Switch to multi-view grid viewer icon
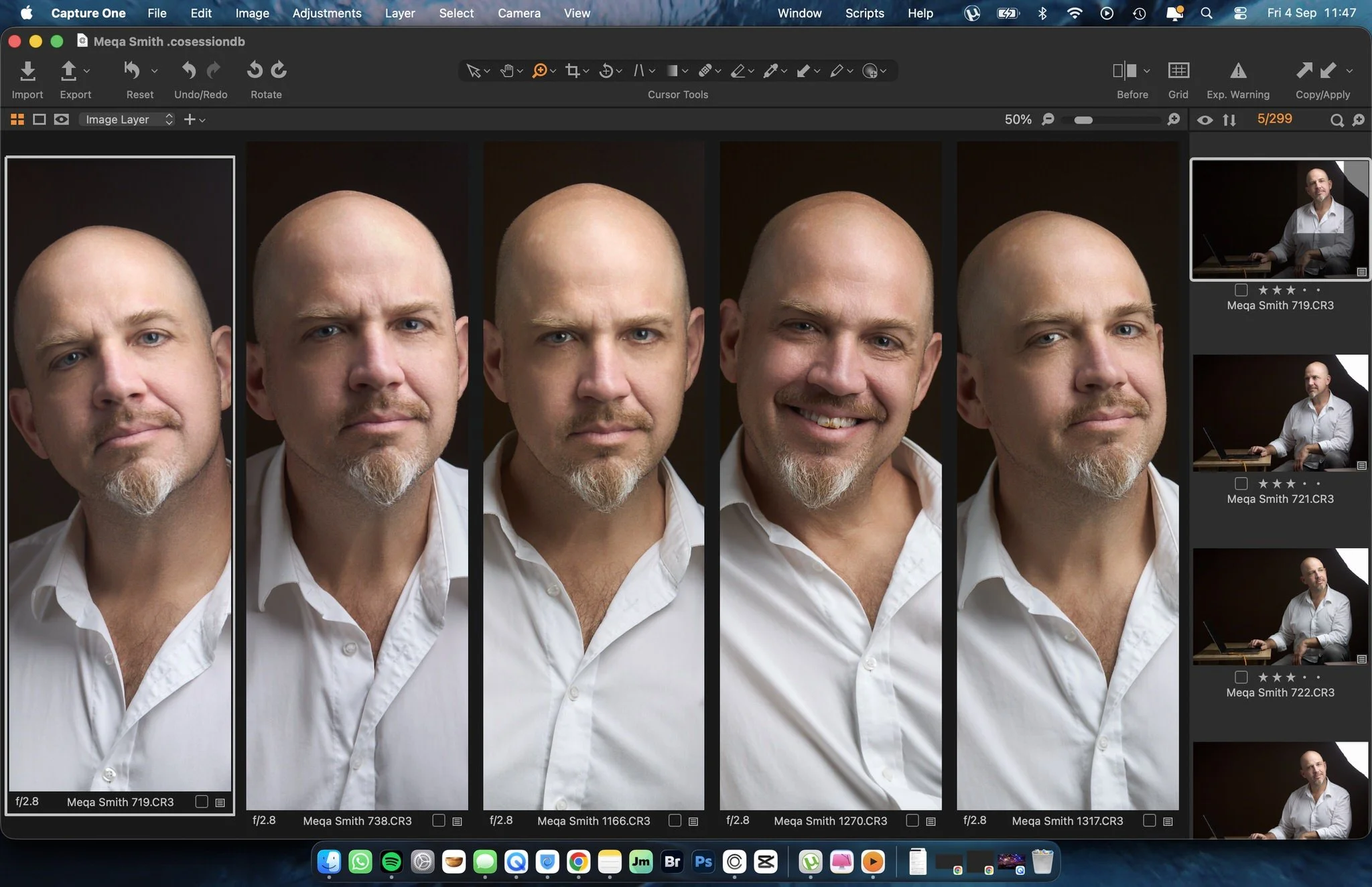 coord(17,119)
